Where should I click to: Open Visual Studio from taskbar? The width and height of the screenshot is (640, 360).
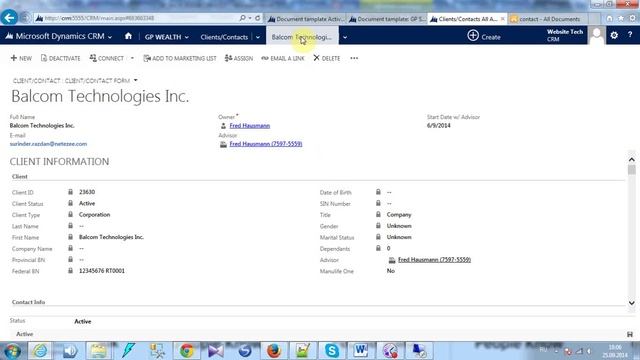click(216, 351)
